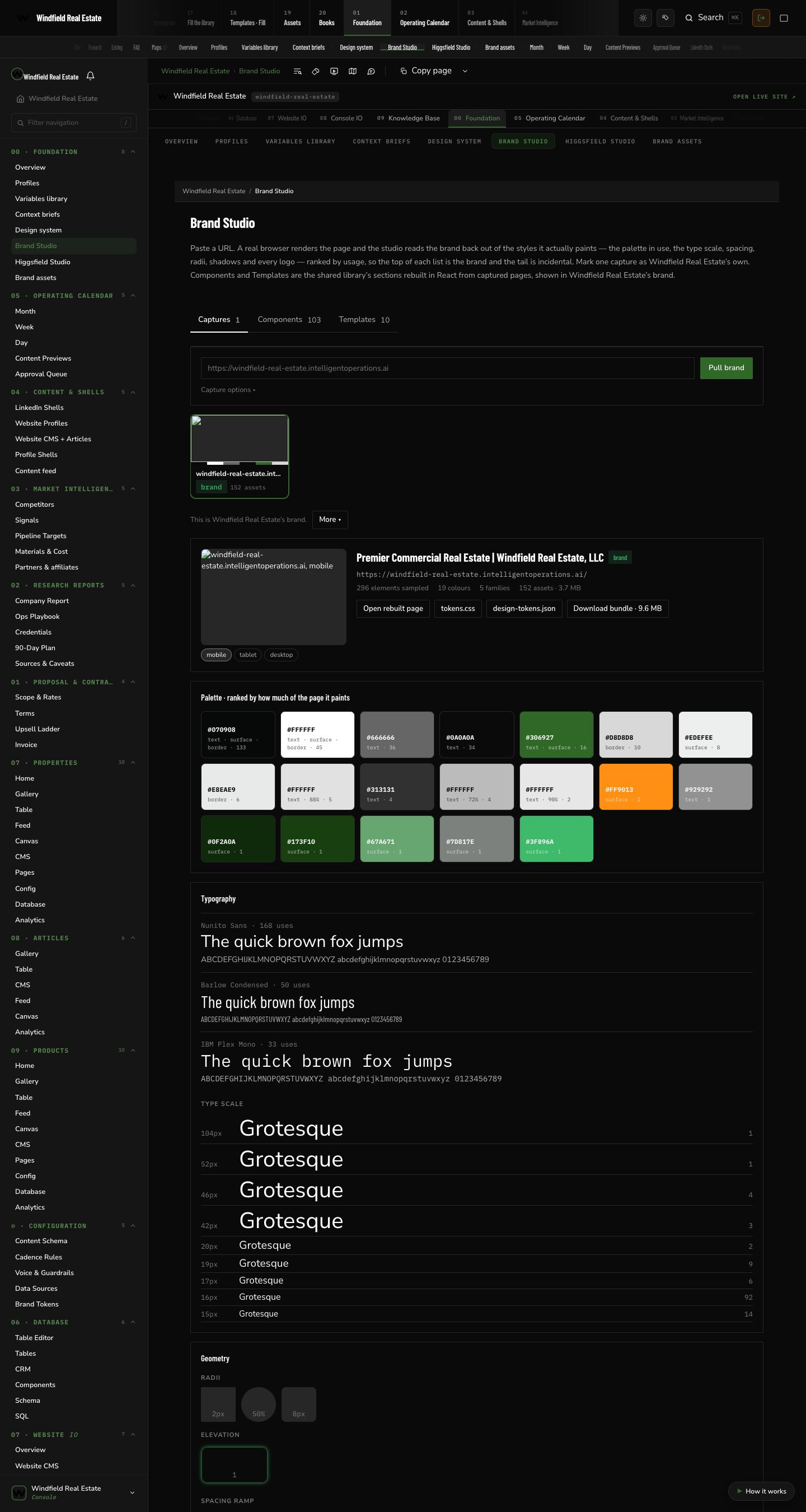Open the More dropdown under captures
This screenshot has width=806, height=1512.
(x=330, y=520)
